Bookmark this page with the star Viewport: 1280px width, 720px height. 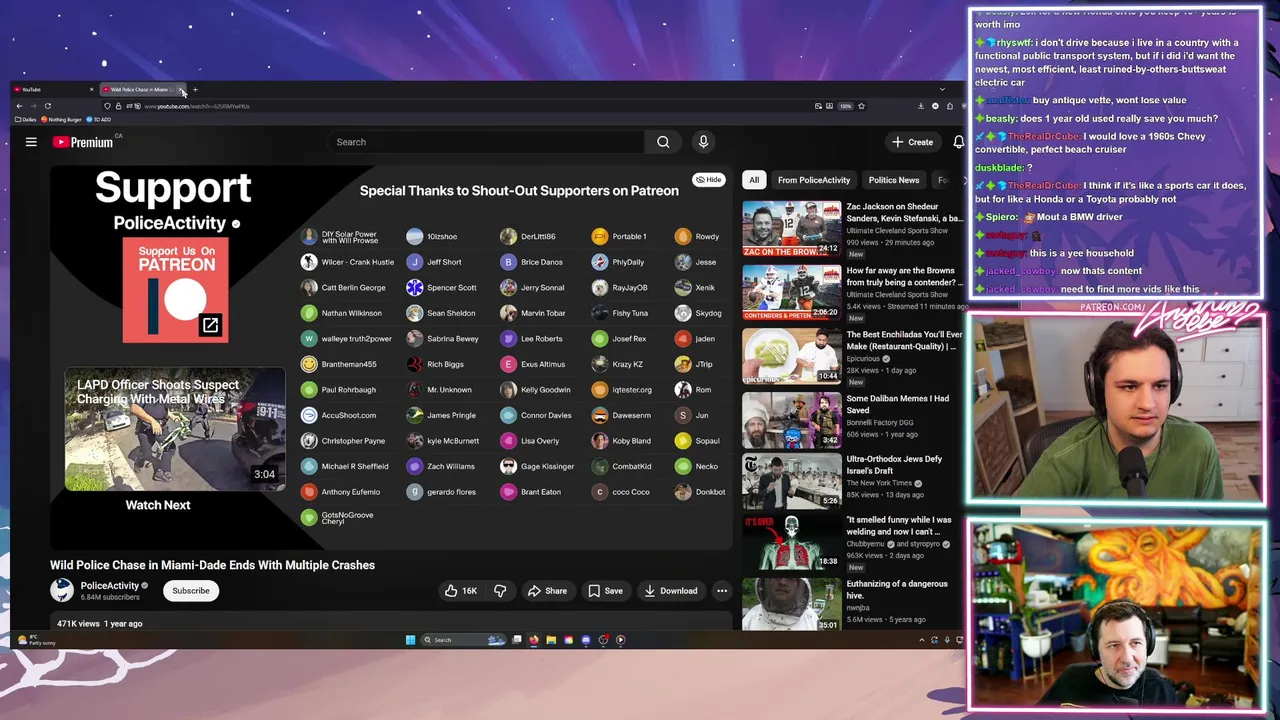[861, 106]
